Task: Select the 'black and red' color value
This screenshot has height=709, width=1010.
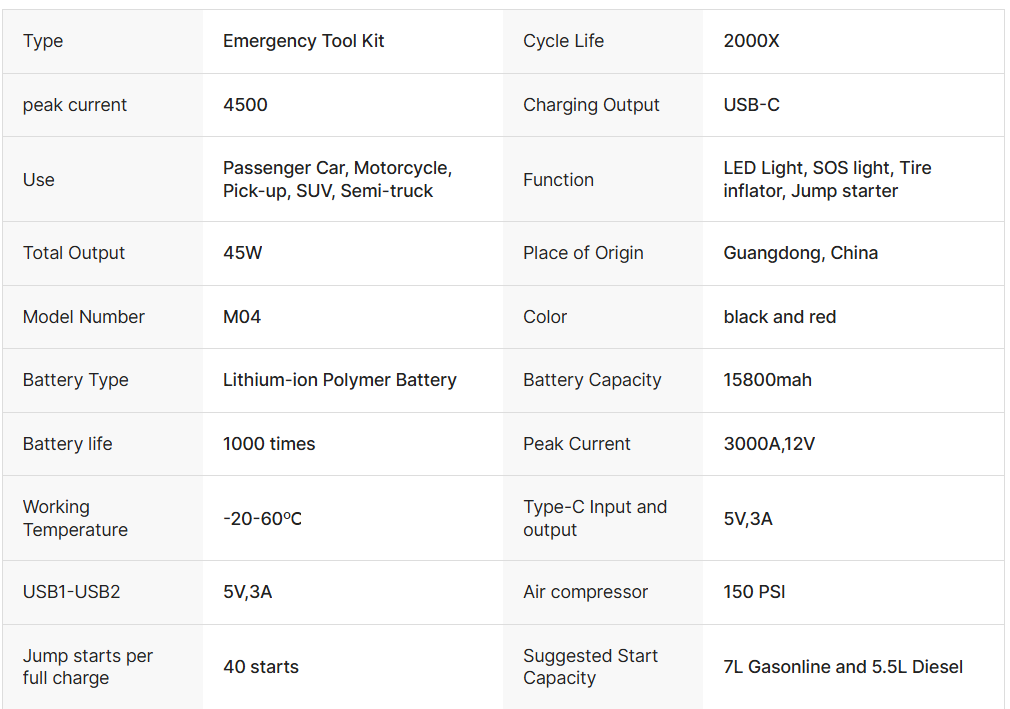Action: [779, 317]
